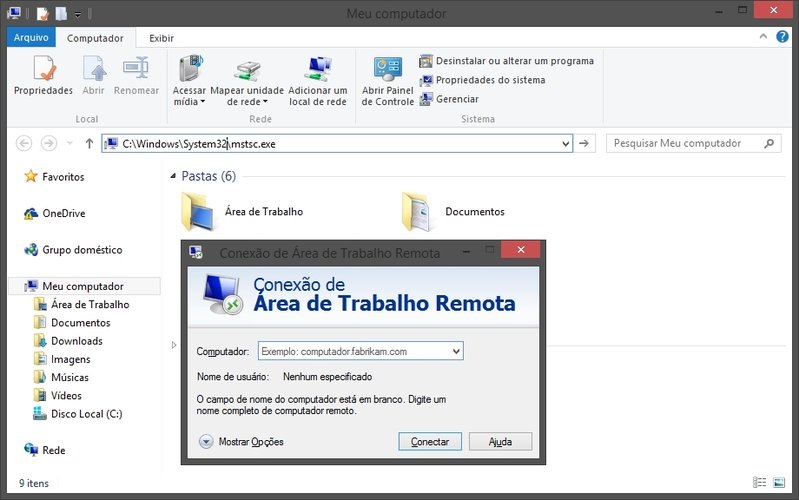Select Meu computador in navigation pane

tap(85, 286)
